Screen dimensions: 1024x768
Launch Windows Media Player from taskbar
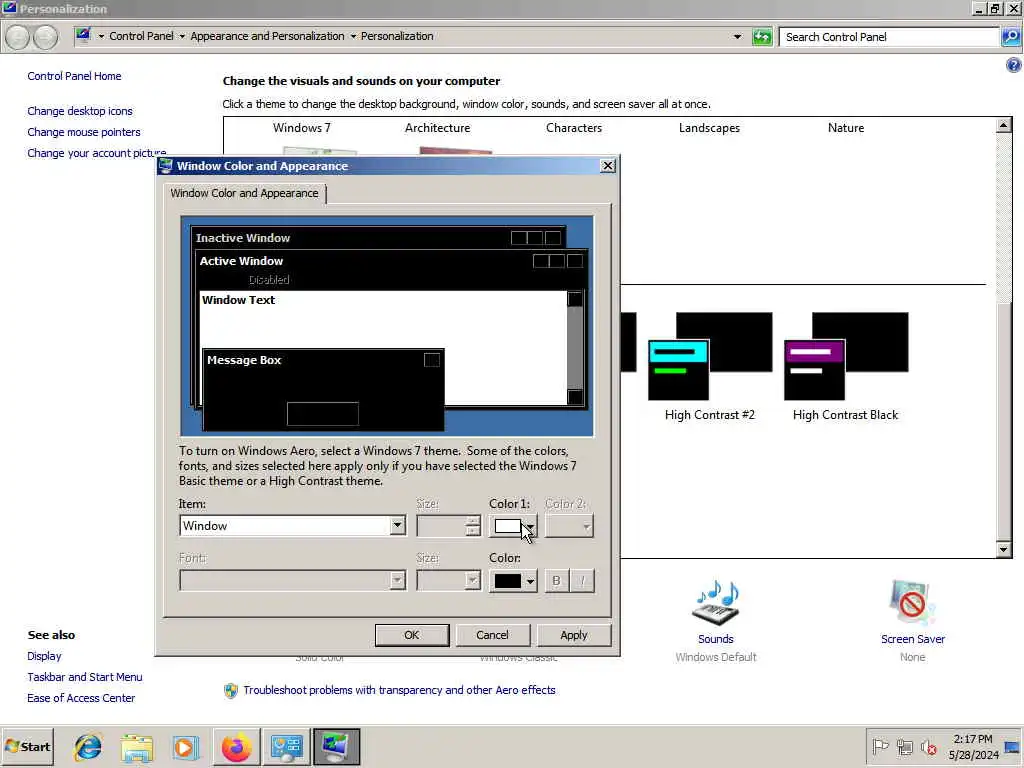click(185, 746)
